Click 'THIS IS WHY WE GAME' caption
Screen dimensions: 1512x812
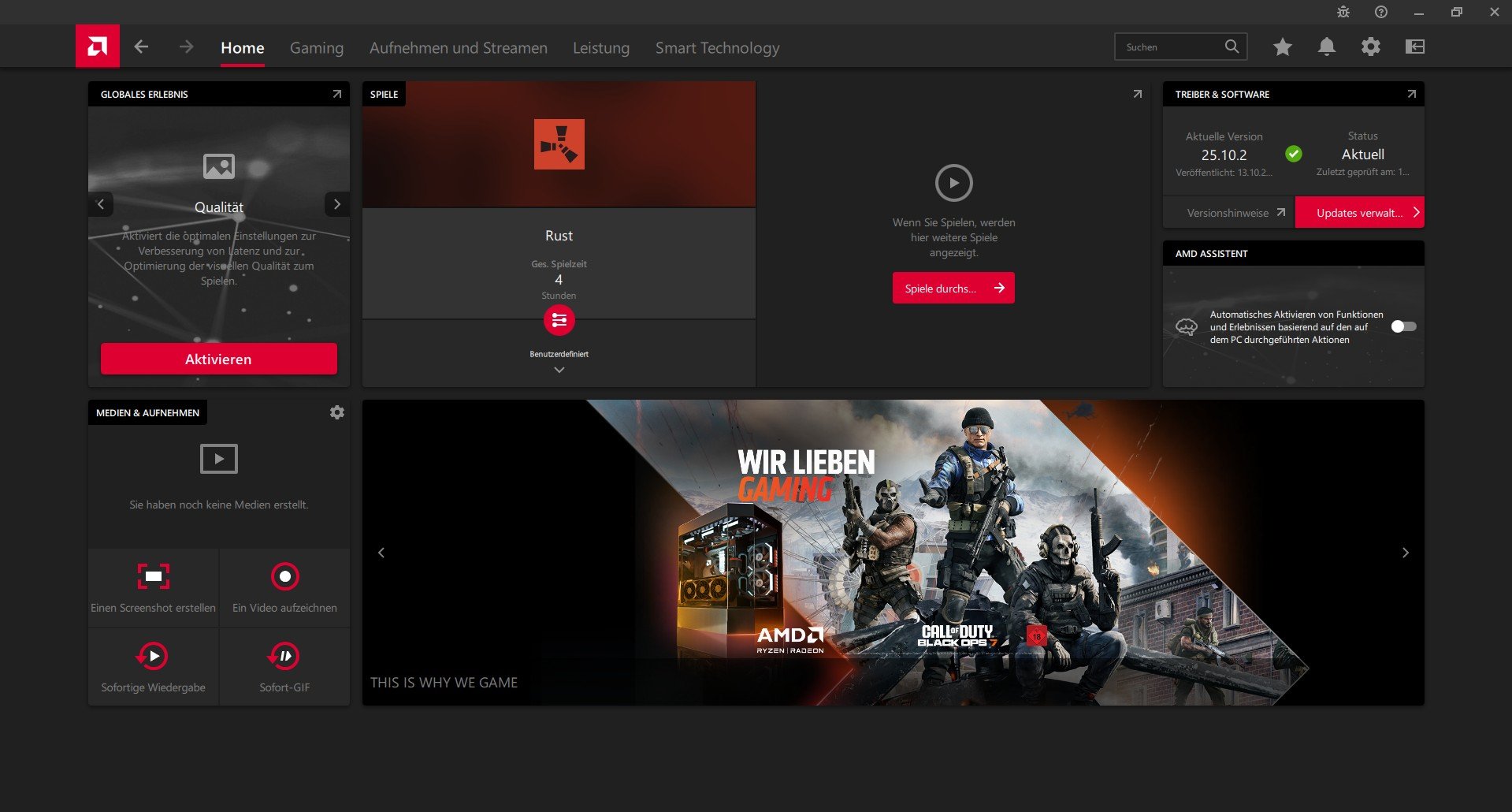click(x=444, y=683)
